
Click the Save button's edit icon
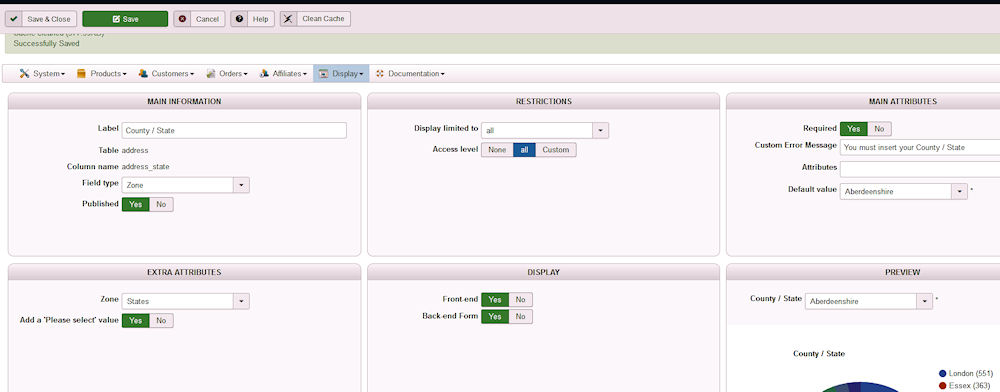[x=116, y=19]
